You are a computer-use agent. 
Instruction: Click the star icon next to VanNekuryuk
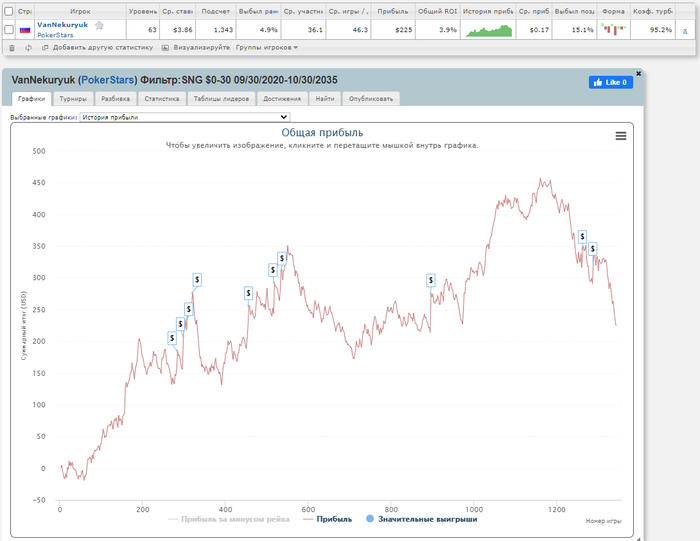(99, 25)
